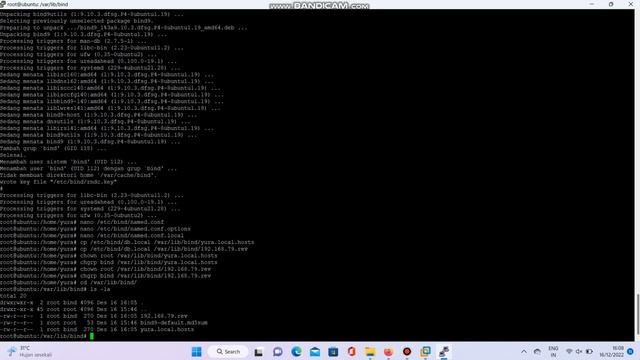Image resolution: width=640 pixels, height=360 pixels.
Task: Click the 'wrote key file' output line
Action: click(58, 182)
